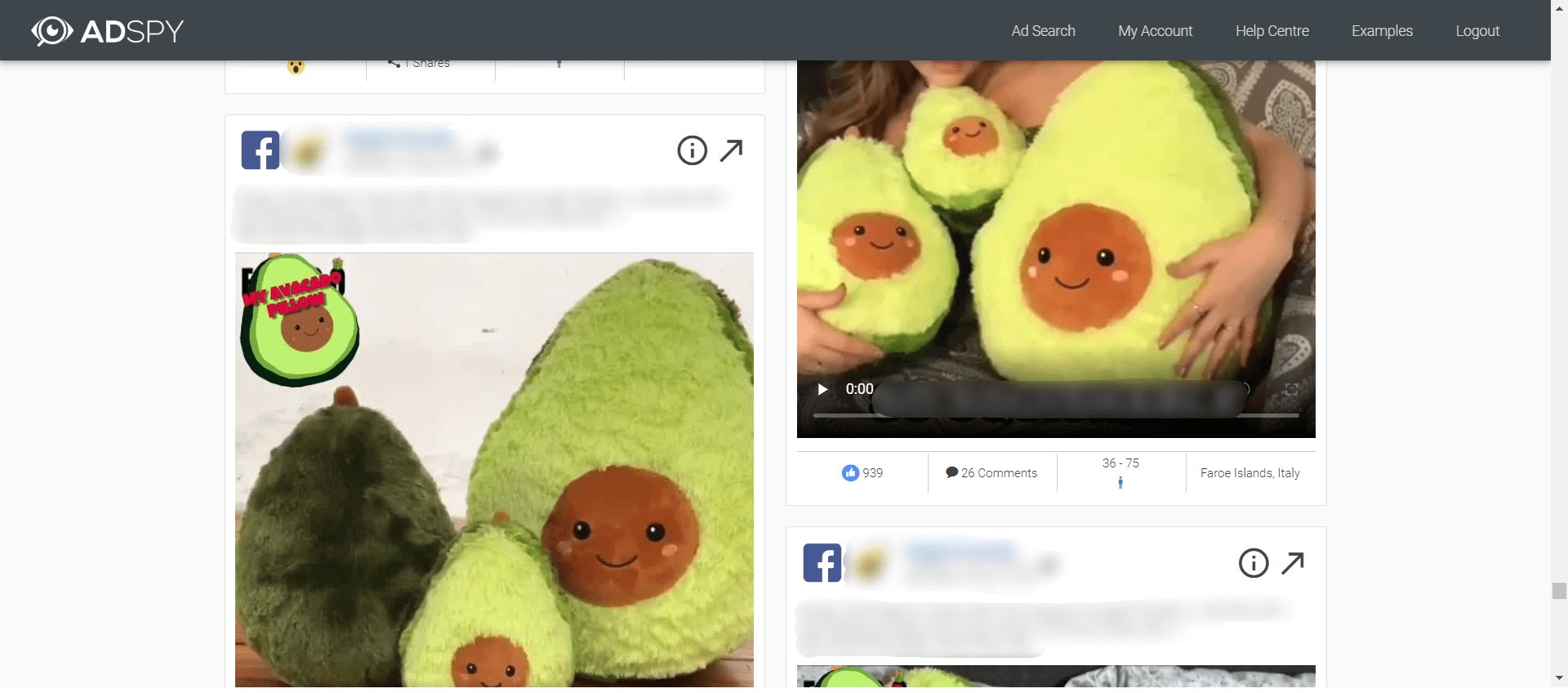Open bottom-right ad via arrow icon
Viewport: 1568px width, 693px height.
pyautogui.click(x=1292, y=563)
